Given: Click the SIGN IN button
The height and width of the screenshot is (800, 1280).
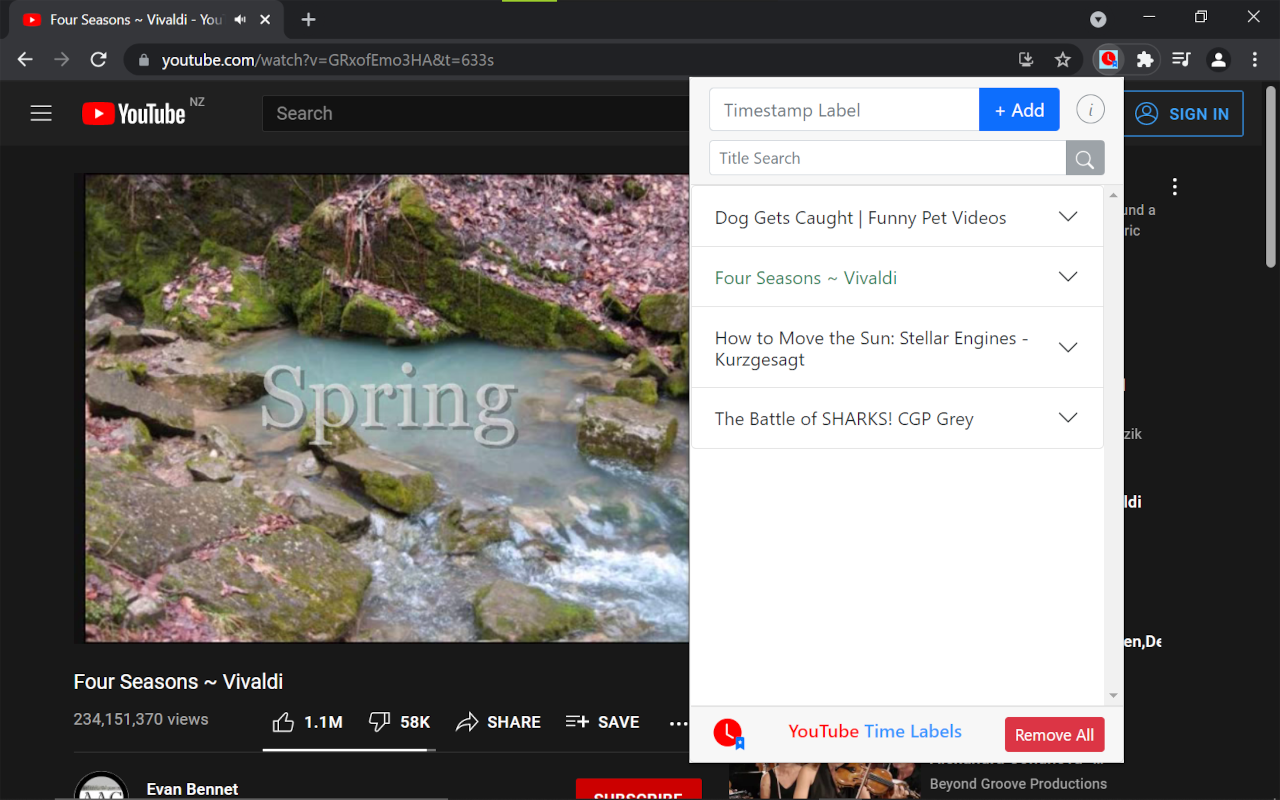Looking at the screenshot, I should [x=1183, y=114].
